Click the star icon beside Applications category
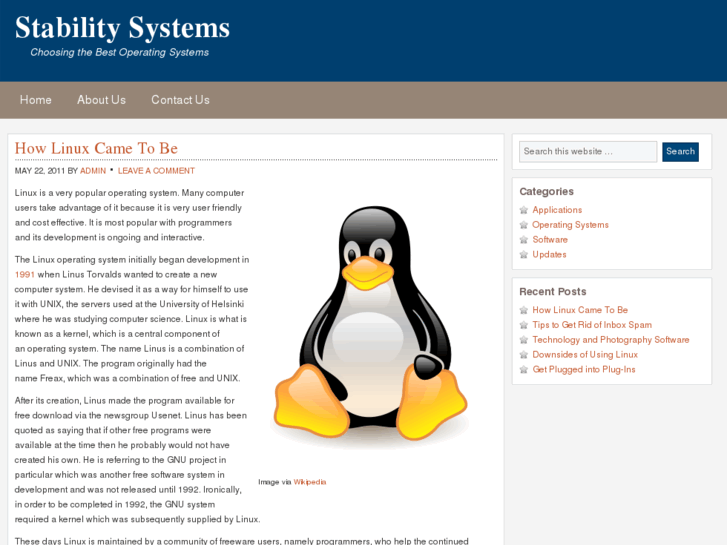727x545 pixels. click(523, 210)
